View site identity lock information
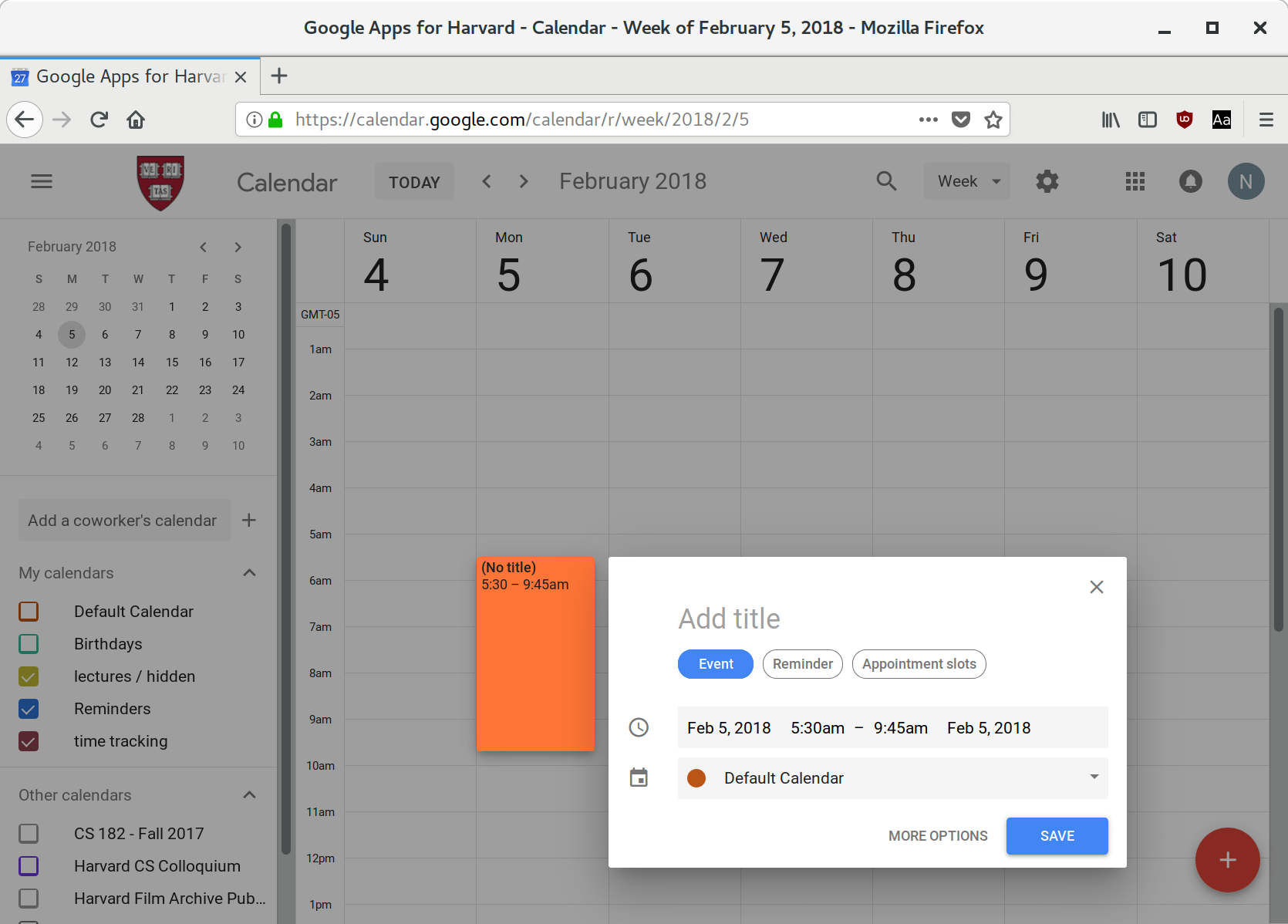1288x924 pixels. pos(275,120)
